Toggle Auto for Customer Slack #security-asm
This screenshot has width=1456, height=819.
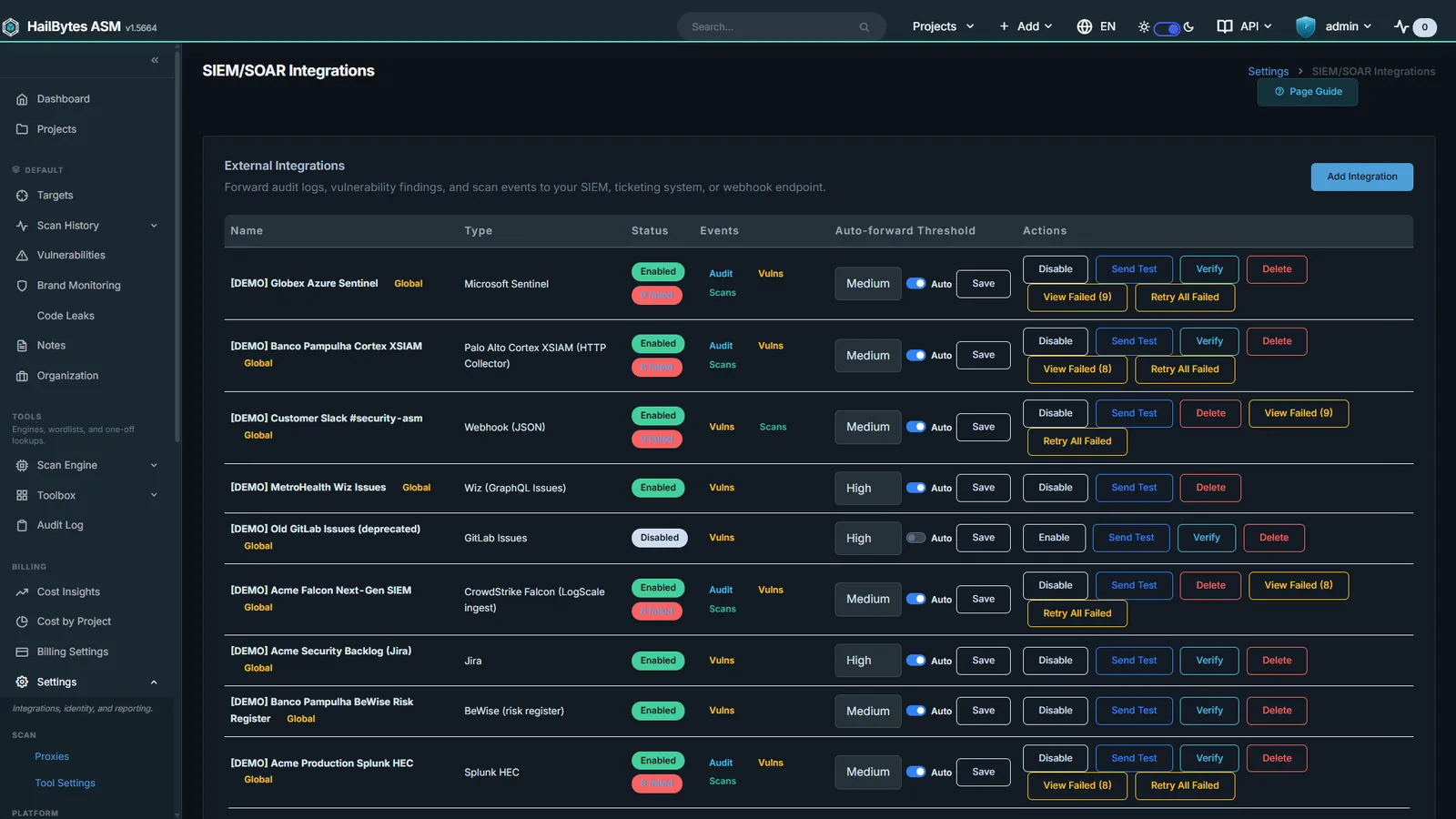[x=915, y=427]
